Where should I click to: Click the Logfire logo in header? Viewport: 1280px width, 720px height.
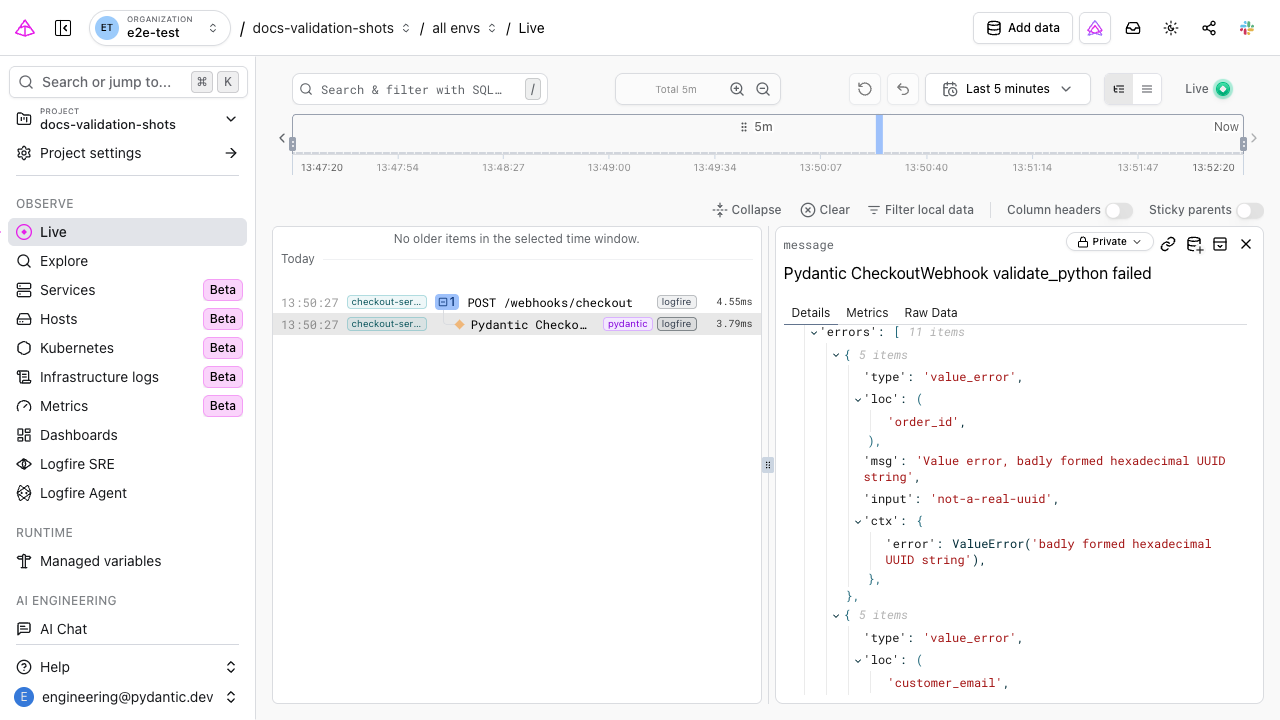pyautogui.click(x=26, y=28)
